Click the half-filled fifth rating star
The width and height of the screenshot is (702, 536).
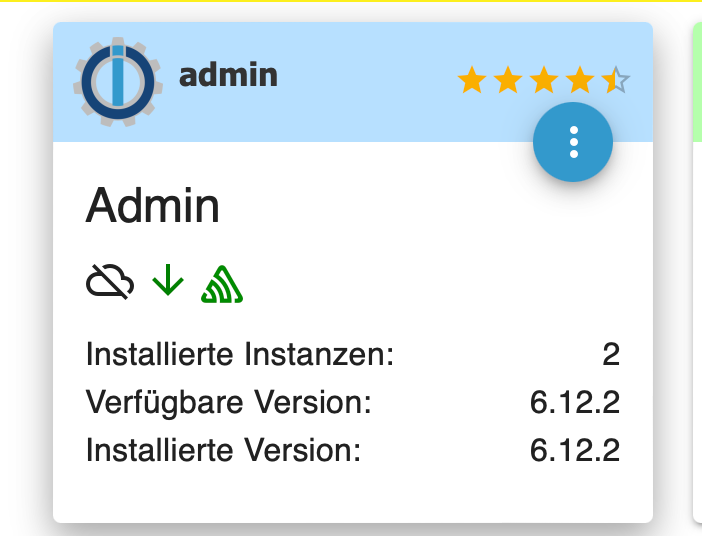click(615, 80)
